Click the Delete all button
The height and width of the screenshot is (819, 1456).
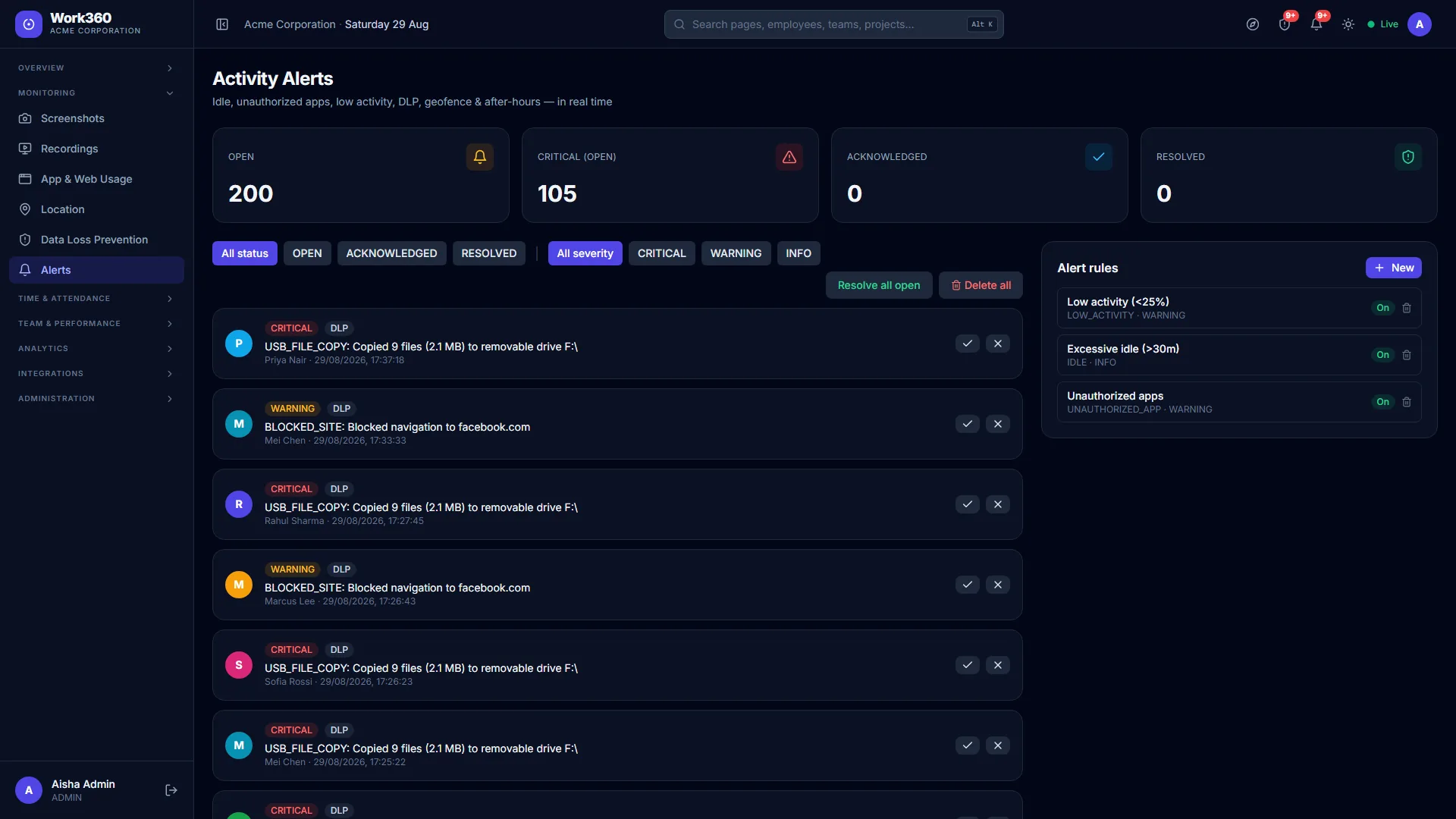[x=981, y=285]
